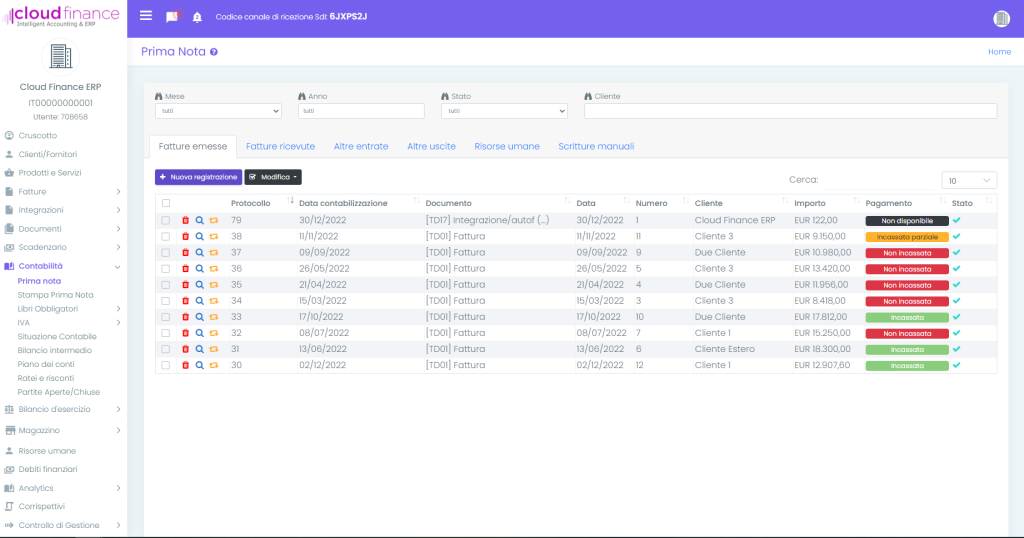
Task: View details of protocollo 32
Action: point(200,333)
